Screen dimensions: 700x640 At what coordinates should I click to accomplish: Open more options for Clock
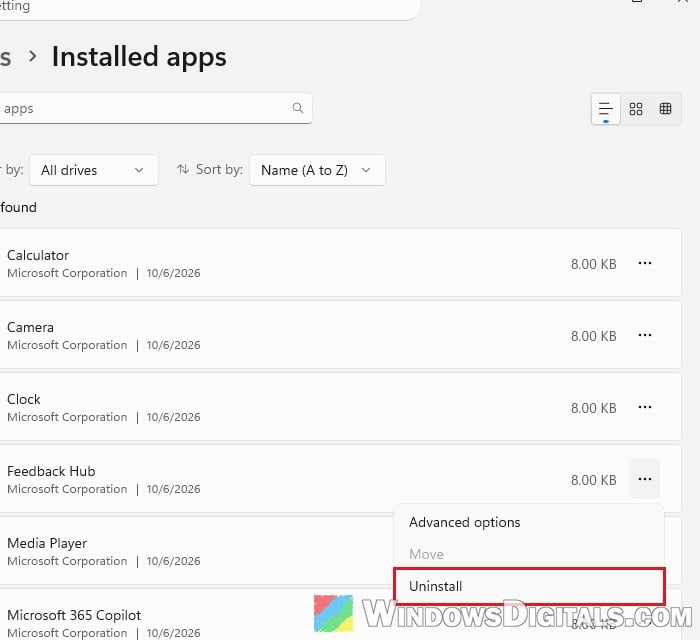645,407
